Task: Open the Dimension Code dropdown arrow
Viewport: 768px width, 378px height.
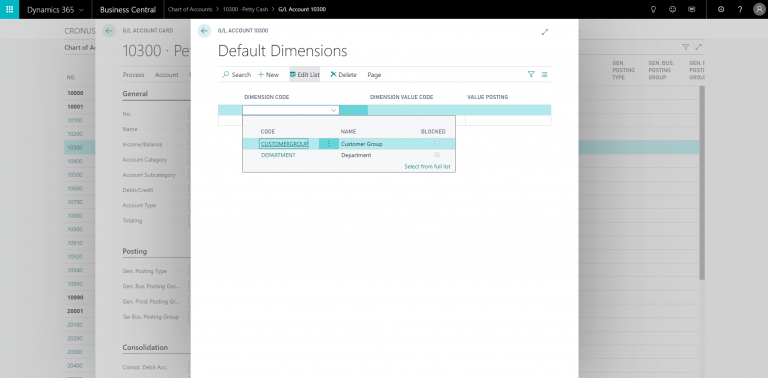Action: point(334,110)
